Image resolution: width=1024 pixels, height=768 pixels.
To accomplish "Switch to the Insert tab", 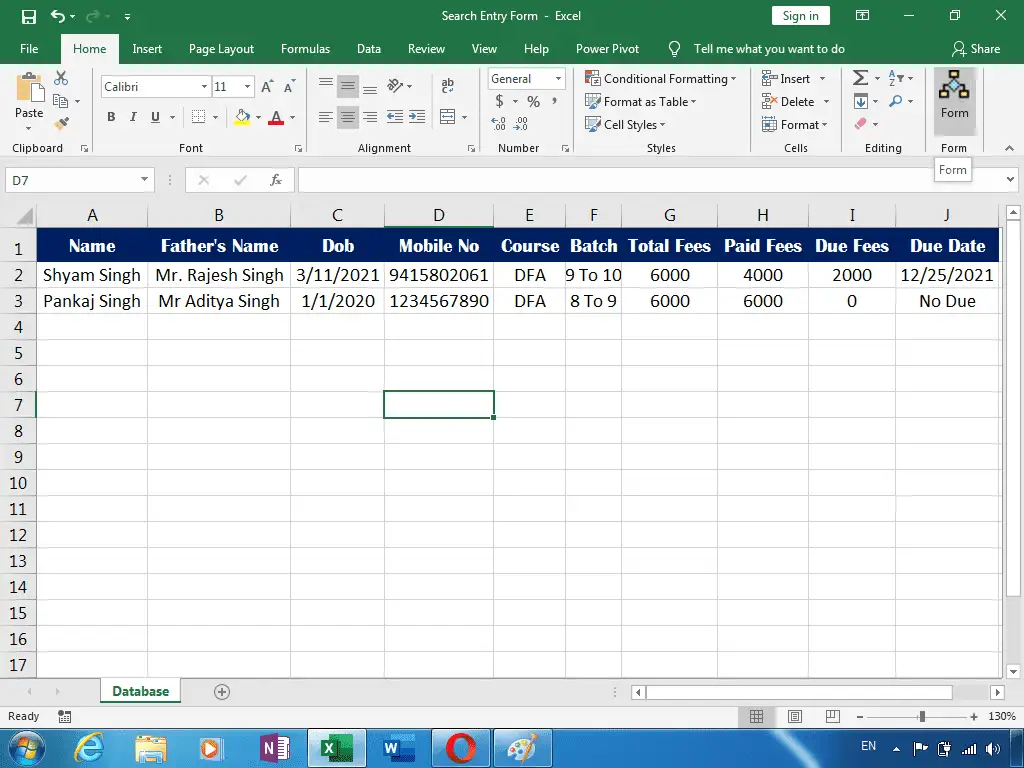I will [147, 49].
